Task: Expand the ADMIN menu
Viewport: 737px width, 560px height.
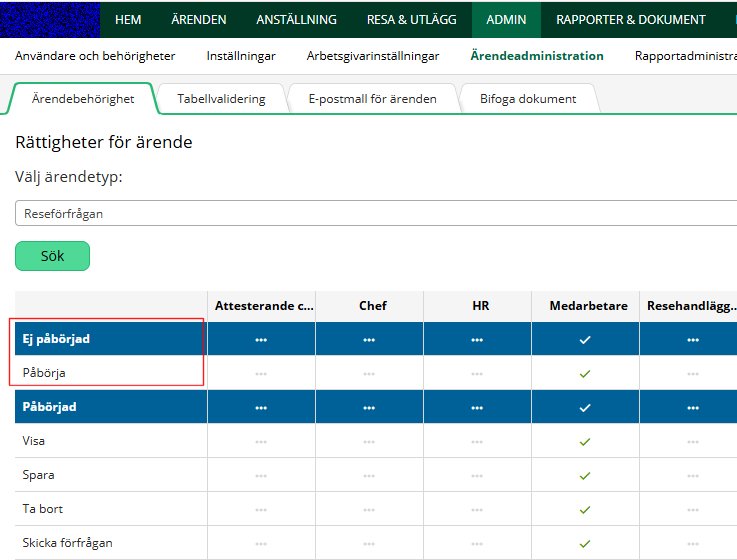Action: coord(507,19)
